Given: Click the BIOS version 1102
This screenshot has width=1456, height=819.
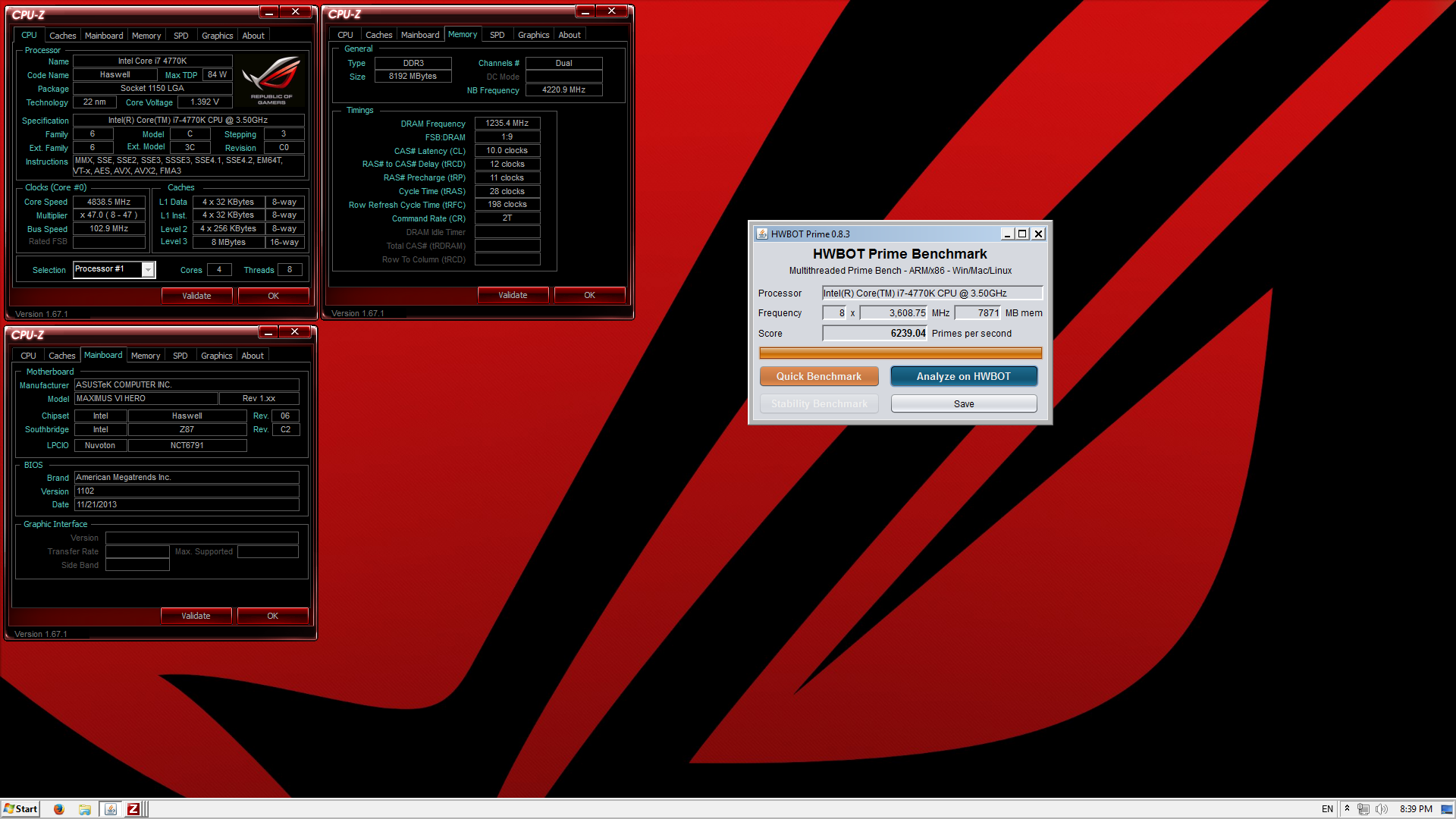Looking at the screenshot, I should point(187,491).
